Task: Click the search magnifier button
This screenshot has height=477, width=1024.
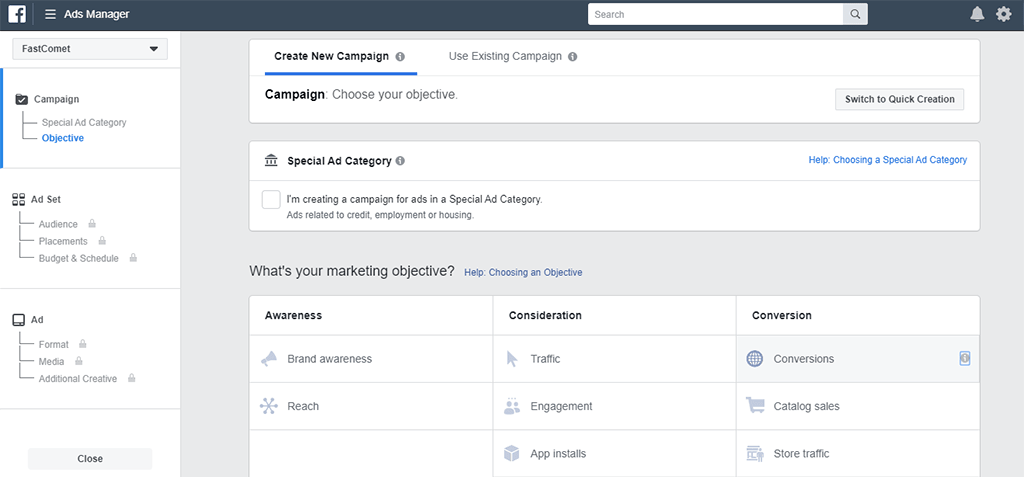Action: pos(855,14)
